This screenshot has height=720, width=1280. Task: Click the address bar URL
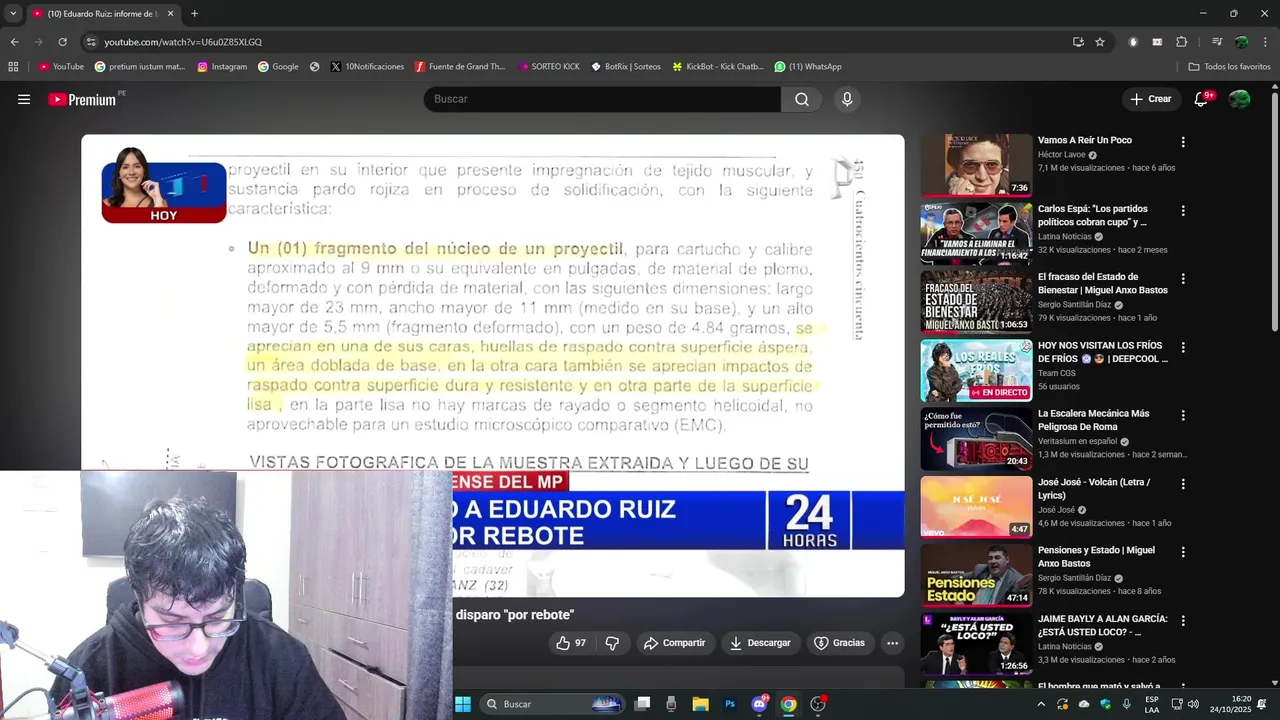point(183,42)
